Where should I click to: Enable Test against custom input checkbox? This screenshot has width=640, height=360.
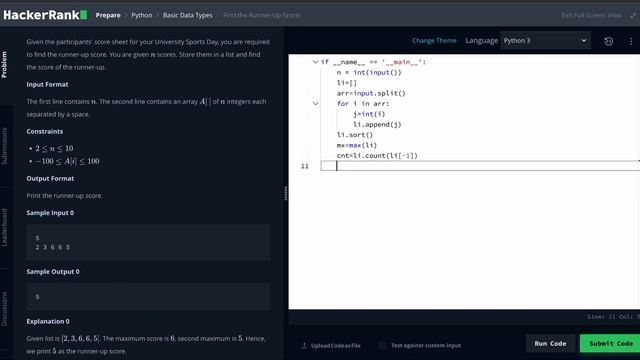click(x=383, y=345)
